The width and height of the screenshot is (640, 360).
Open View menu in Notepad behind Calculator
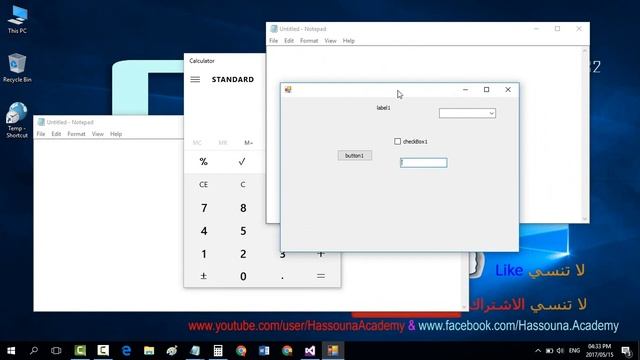[x=98, y=134]
